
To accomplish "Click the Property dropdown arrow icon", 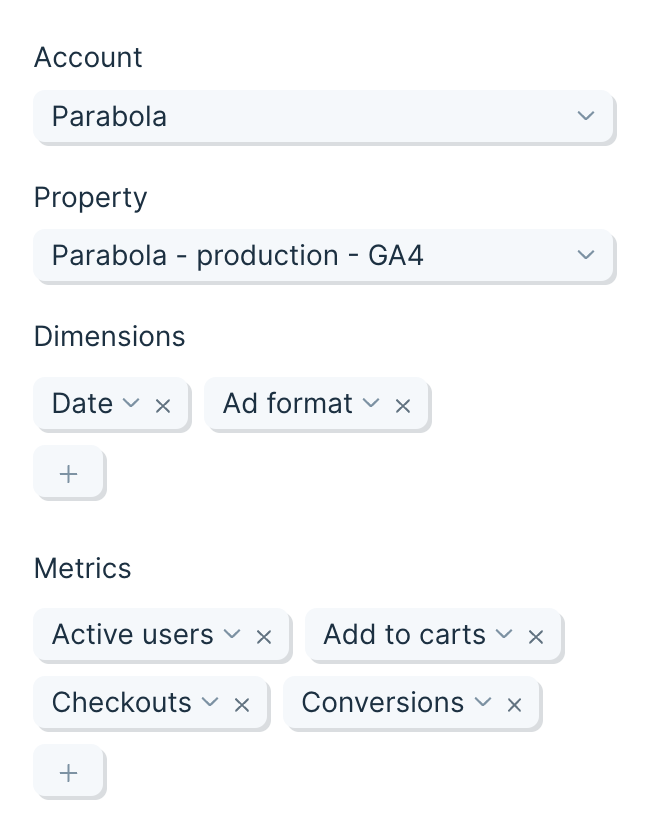I will (586, 255).
